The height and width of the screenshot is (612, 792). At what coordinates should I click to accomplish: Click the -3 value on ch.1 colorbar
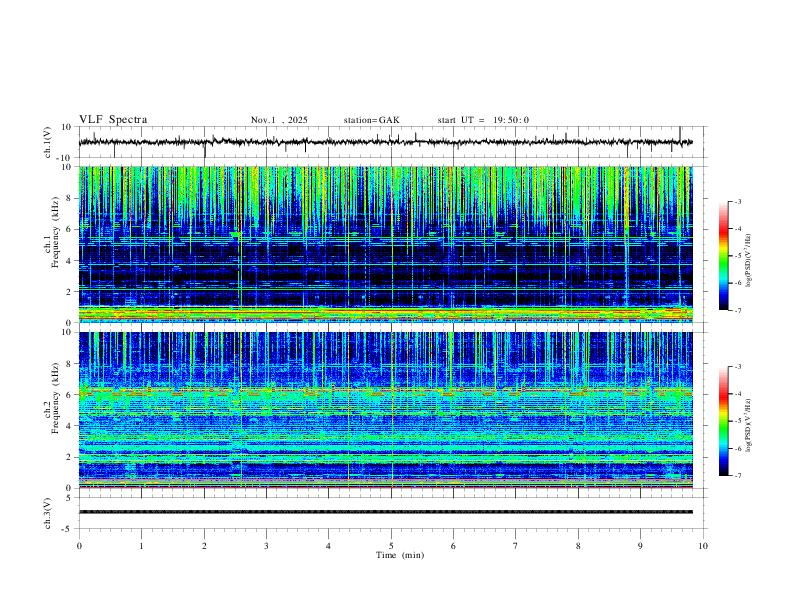(x=737, y=201)
